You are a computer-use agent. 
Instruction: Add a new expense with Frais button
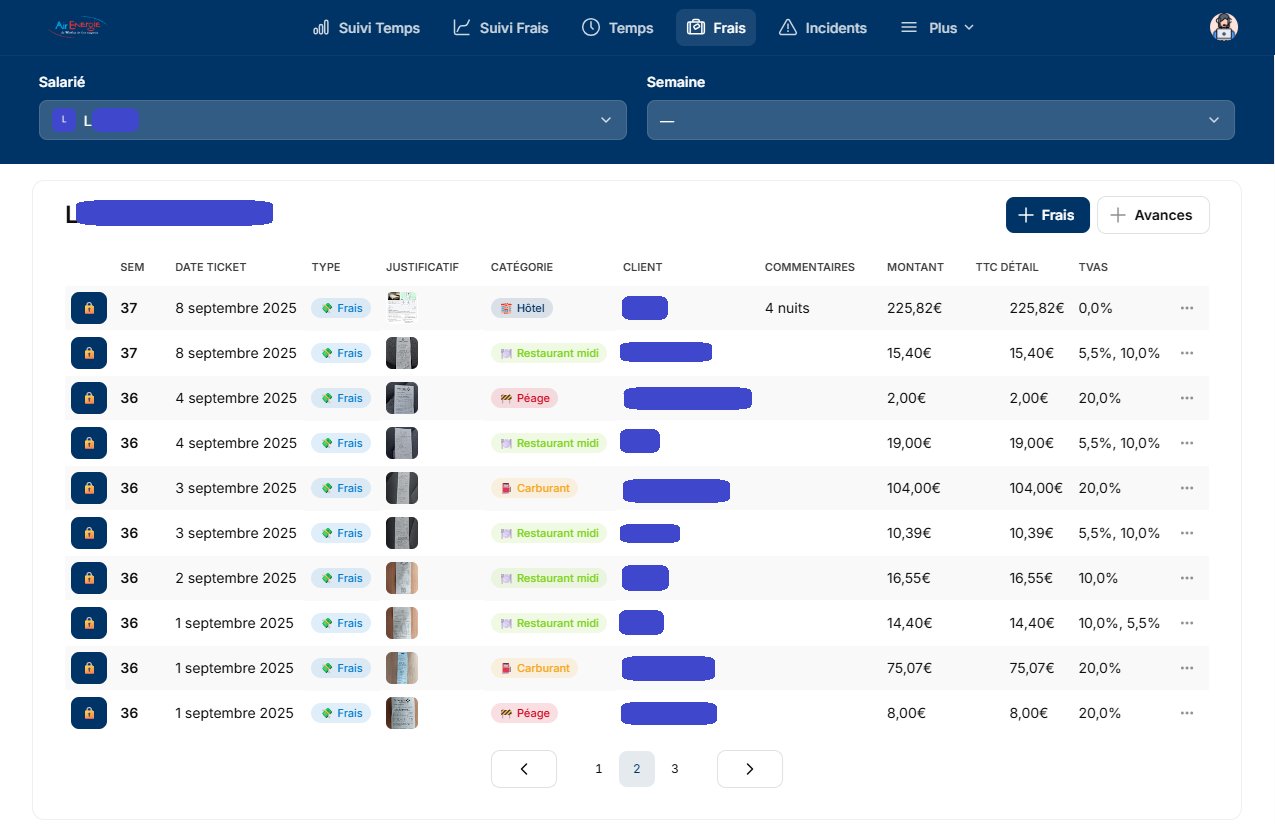click(x=1048, y=215)
